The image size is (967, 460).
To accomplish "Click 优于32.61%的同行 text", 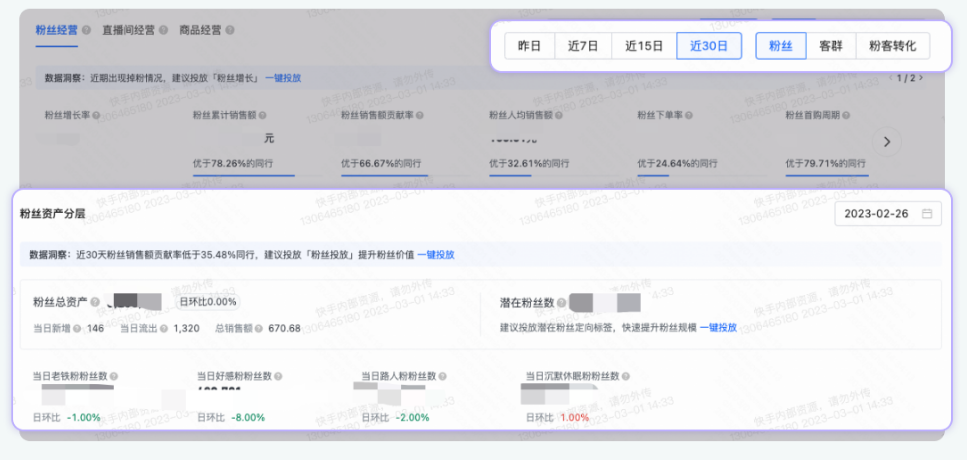I will (x=529, y=164).
